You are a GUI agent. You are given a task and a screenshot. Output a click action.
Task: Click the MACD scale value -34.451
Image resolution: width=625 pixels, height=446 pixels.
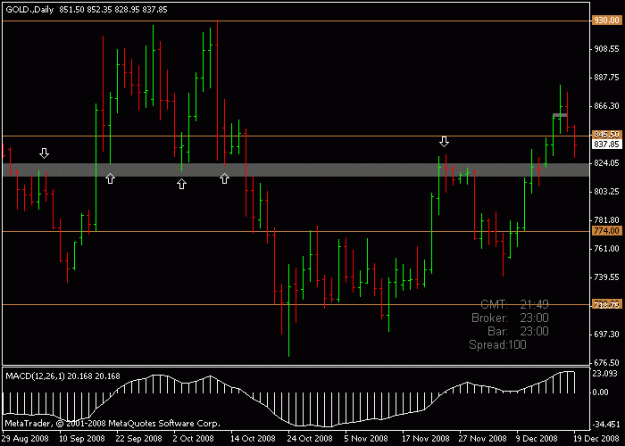pos(605,424)
